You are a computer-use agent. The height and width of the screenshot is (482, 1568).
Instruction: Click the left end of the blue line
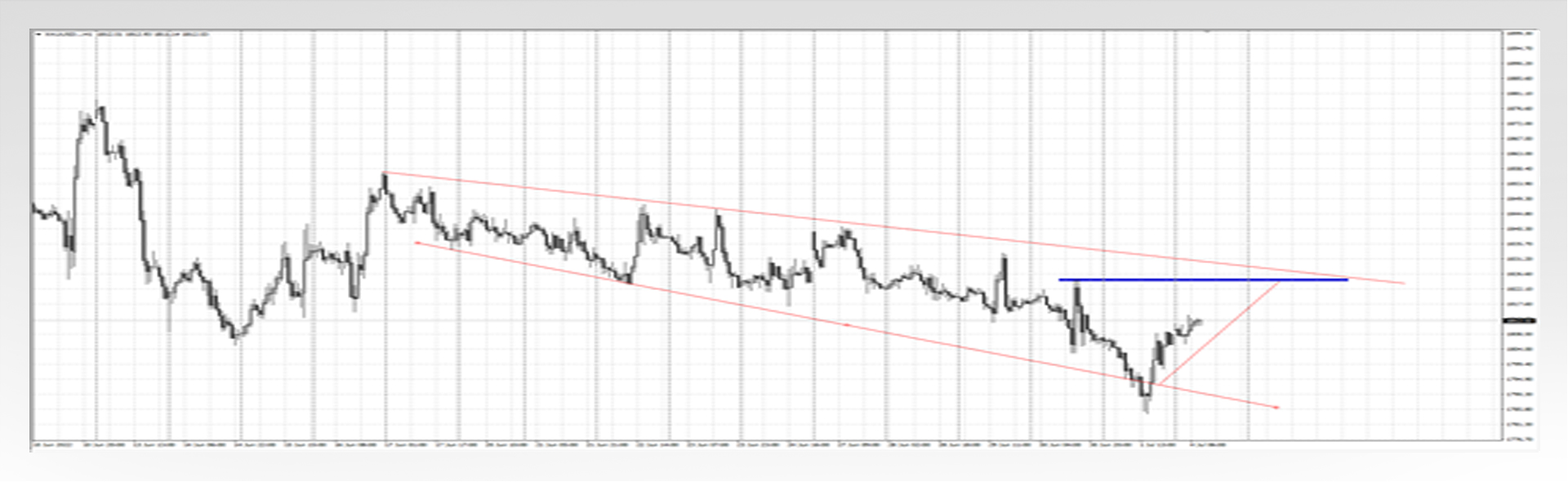pyautogui.click(x=1061, y=280)
